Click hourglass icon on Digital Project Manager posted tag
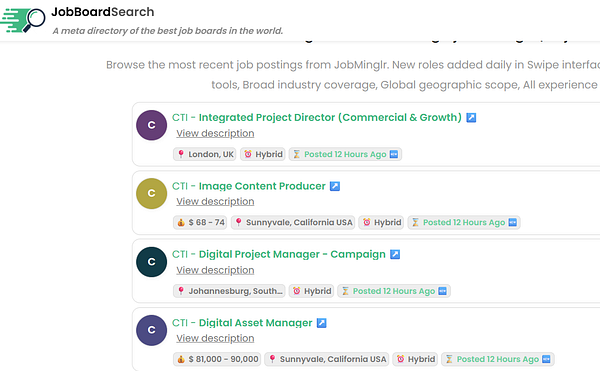The height and width of the screenshot is (371, 600). tap(345, 291)
